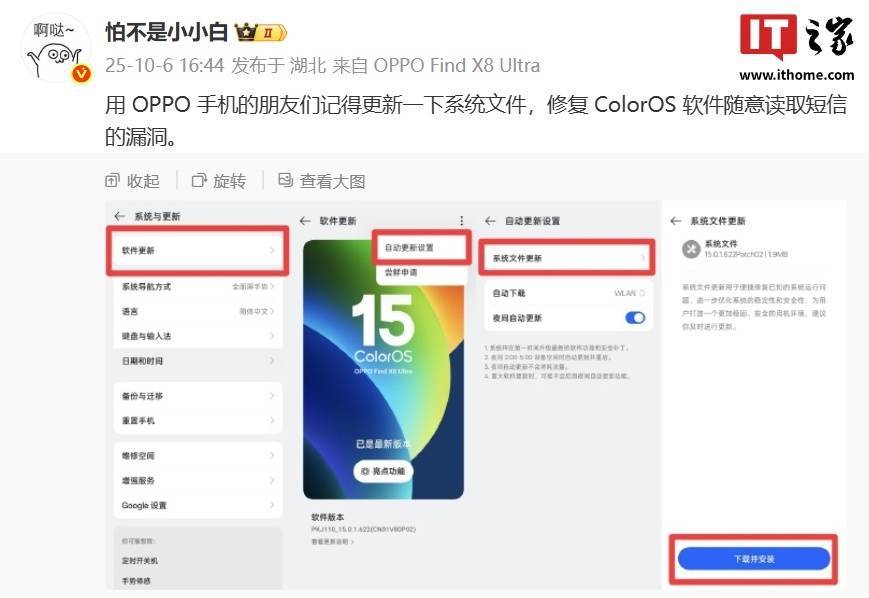Open the three-dot menu in 软件更新

click(462, 221)
